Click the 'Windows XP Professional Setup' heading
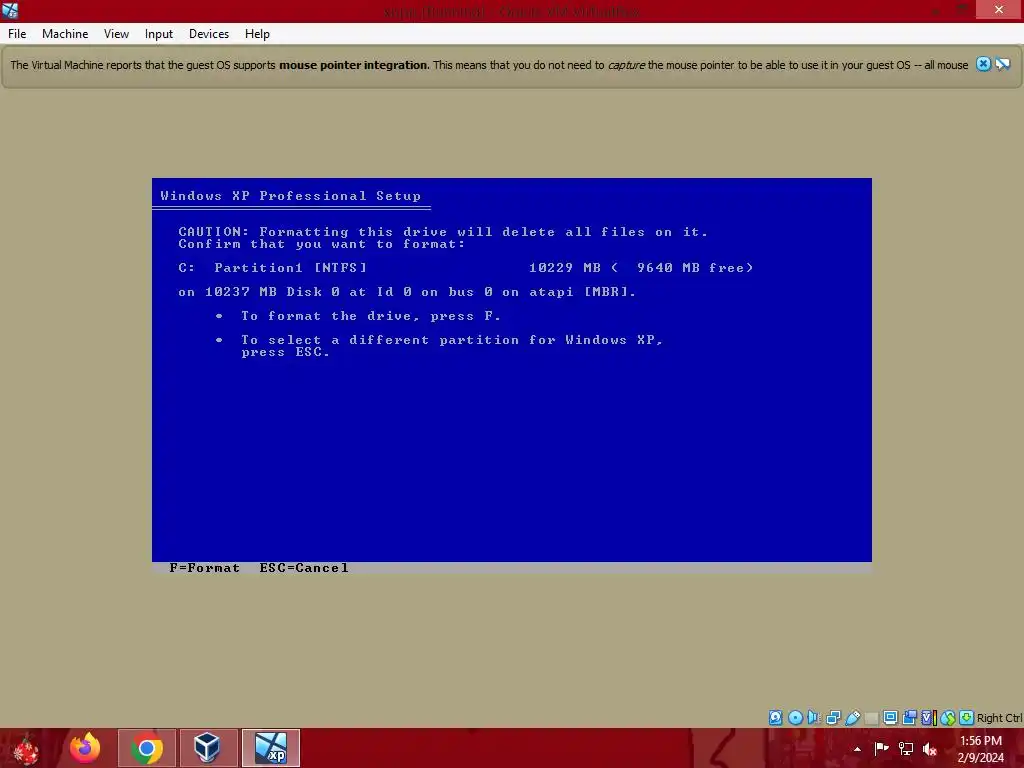Viewport: 1024px width, 768px height. [x=291, y=196]
